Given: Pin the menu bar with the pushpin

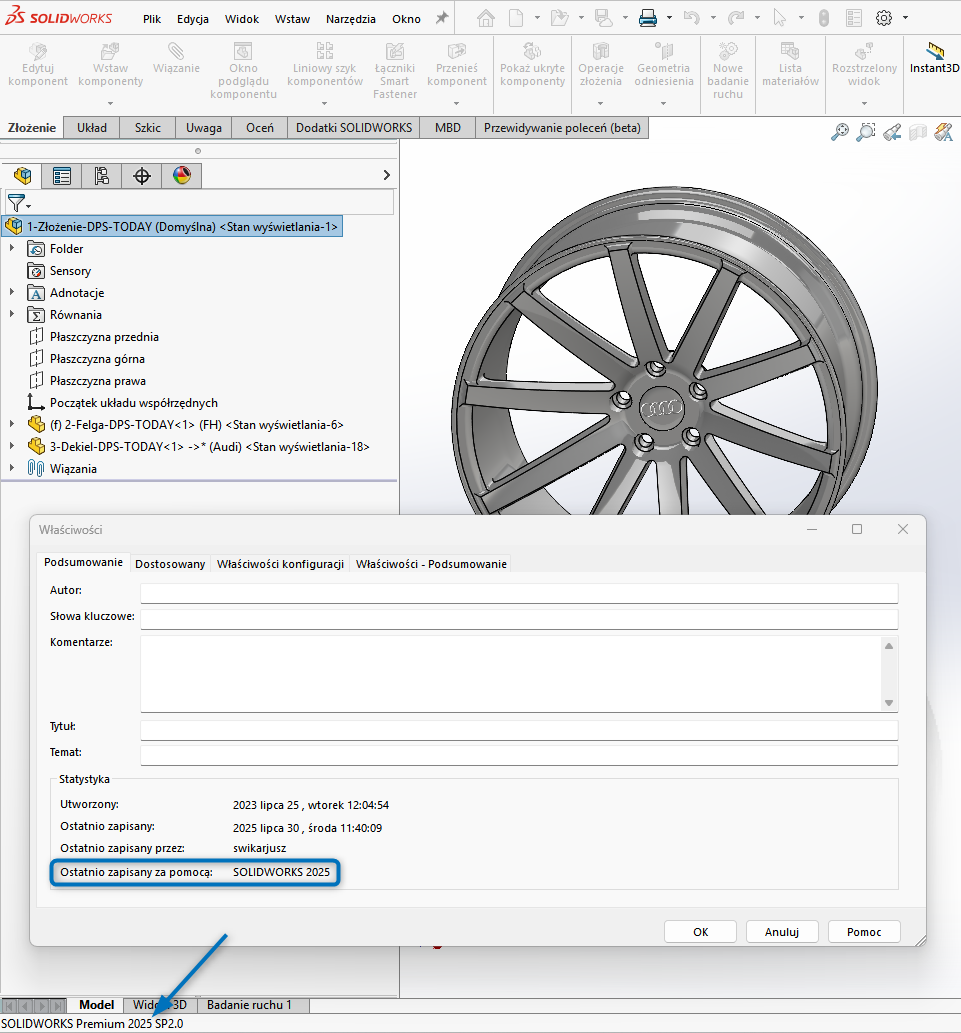Looking at the screenshot, I should point(441,18).
